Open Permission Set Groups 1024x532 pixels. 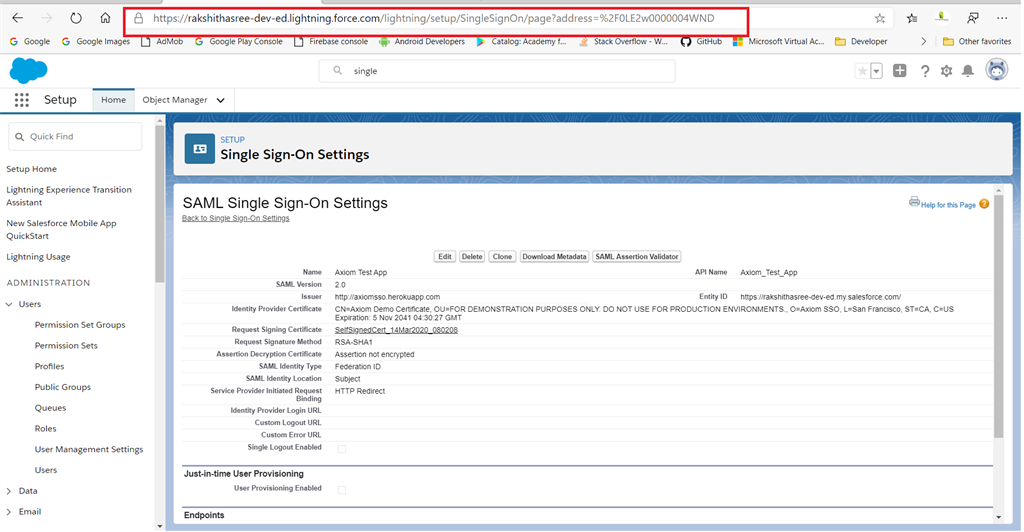(80, 324)
